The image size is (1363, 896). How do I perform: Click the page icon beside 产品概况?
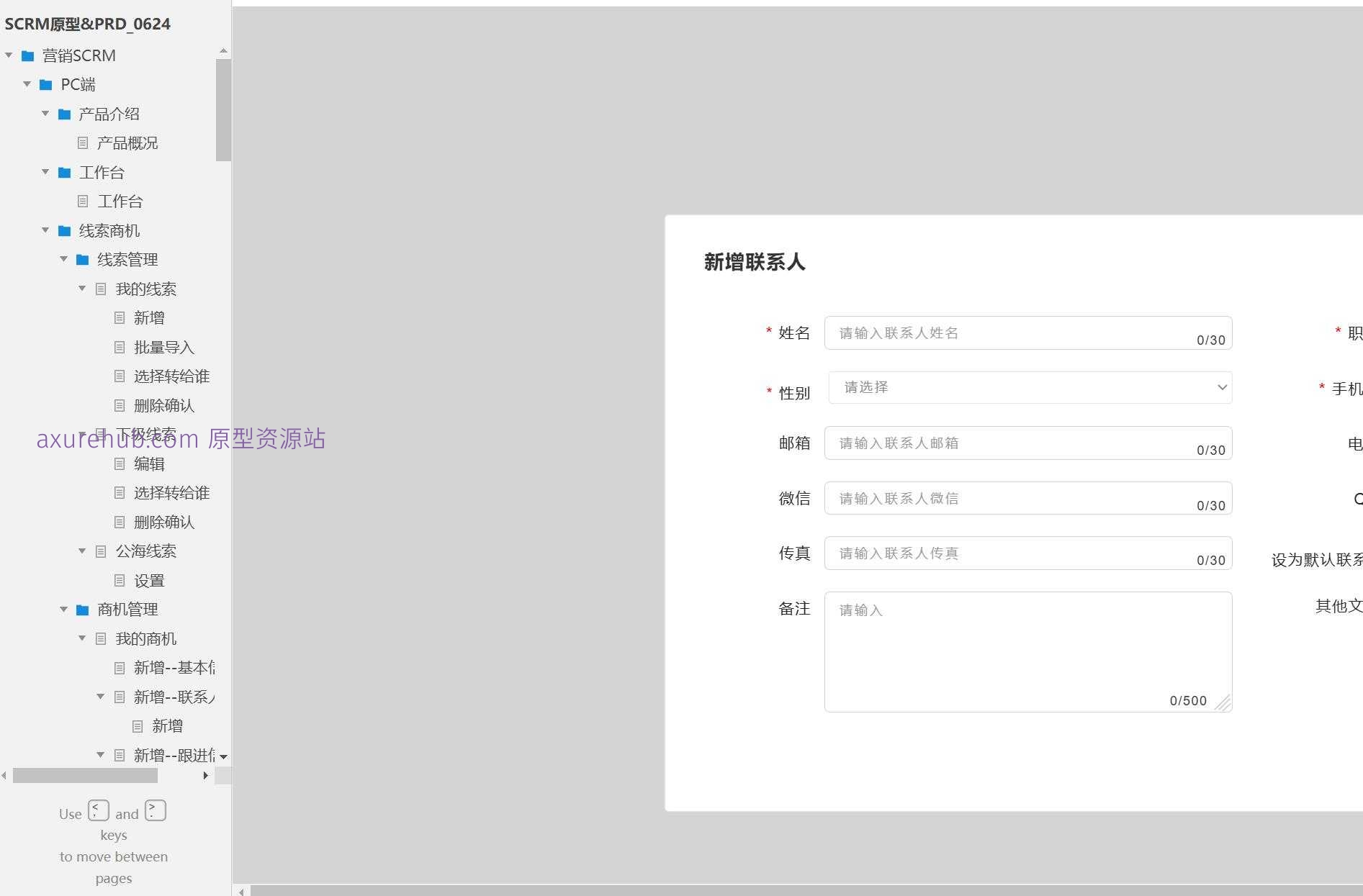(81, 142)
